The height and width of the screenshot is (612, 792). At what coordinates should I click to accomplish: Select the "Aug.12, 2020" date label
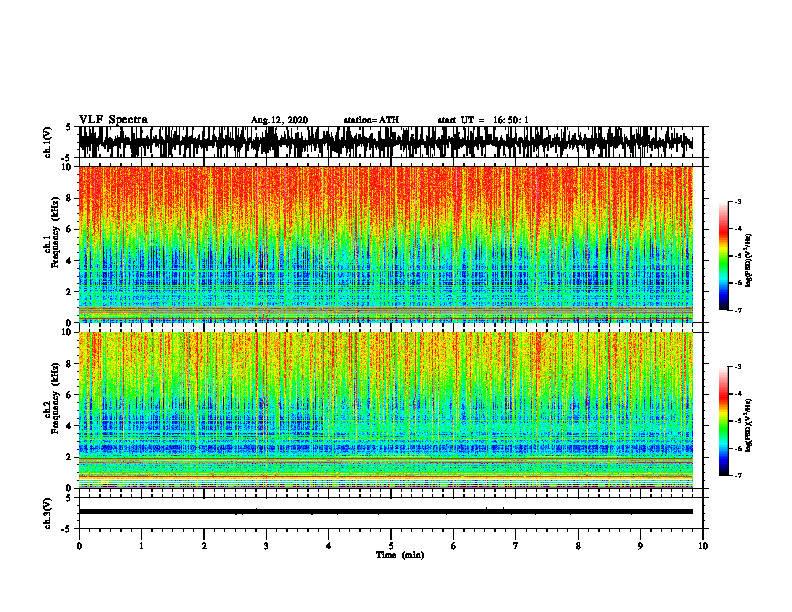[x=279, y=120]
